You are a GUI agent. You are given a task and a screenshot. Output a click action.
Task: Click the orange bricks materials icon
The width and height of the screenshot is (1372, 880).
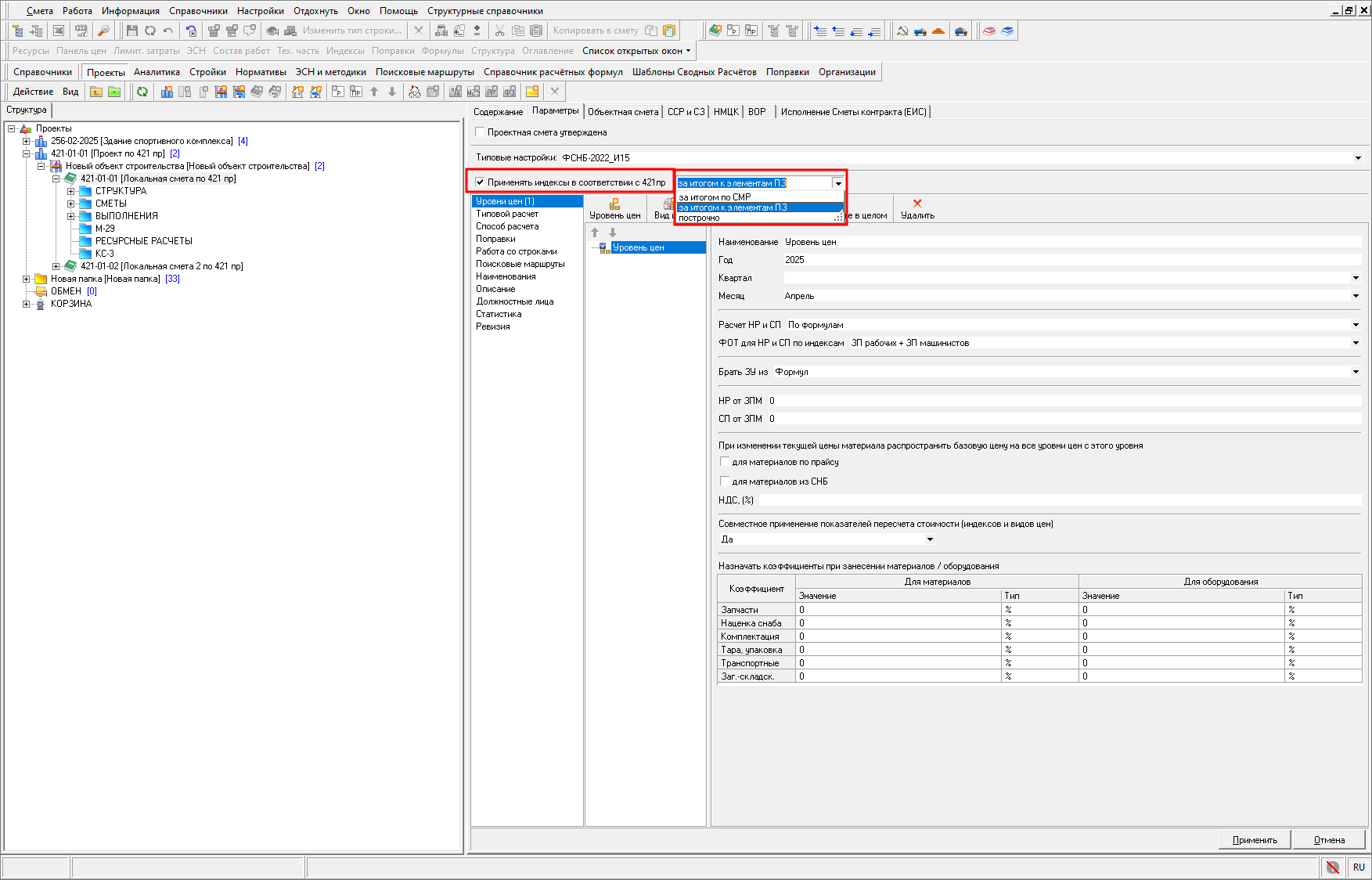[938, 31]
